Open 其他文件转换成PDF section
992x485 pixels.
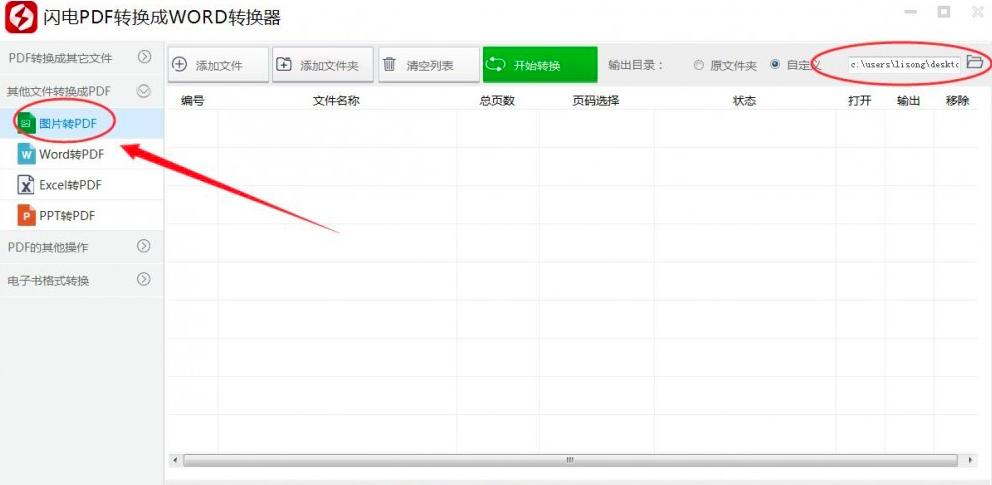[x=82, y=91]
